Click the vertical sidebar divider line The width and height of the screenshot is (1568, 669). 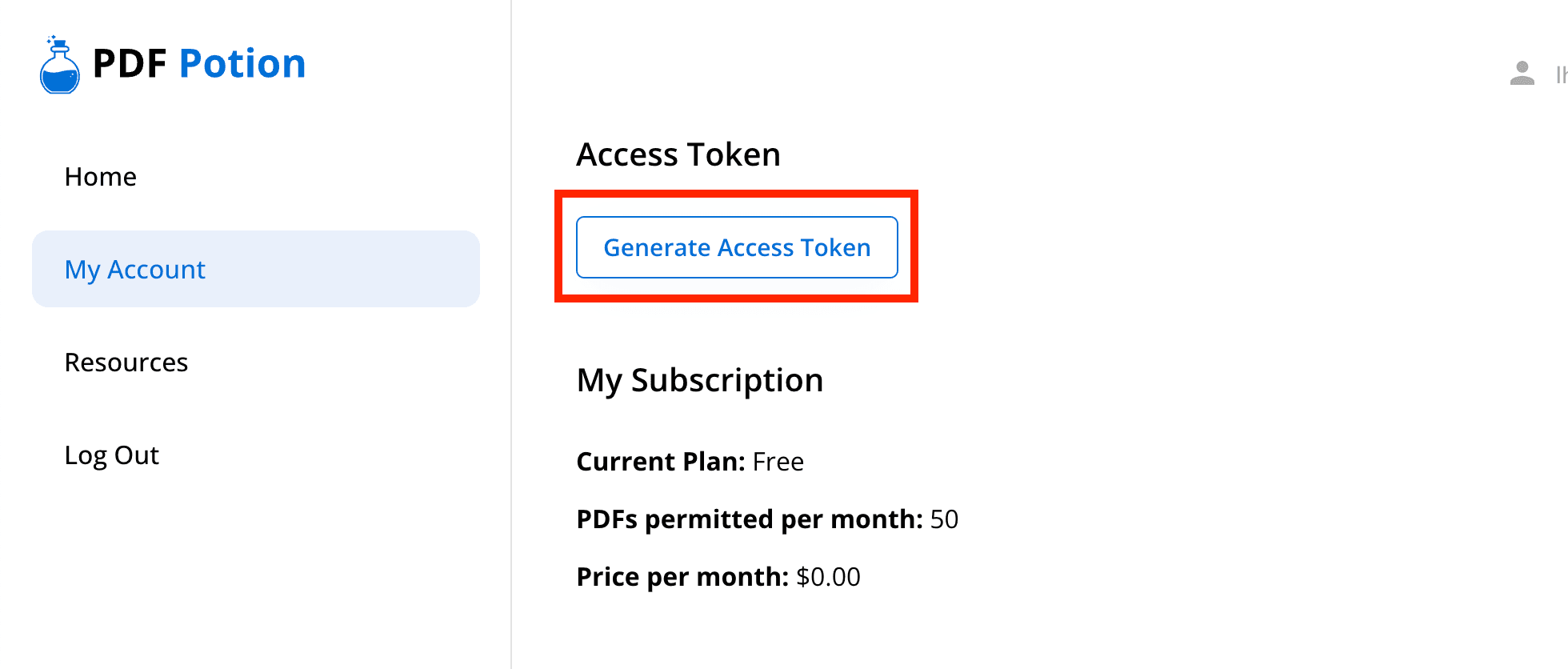pos(511,334)
